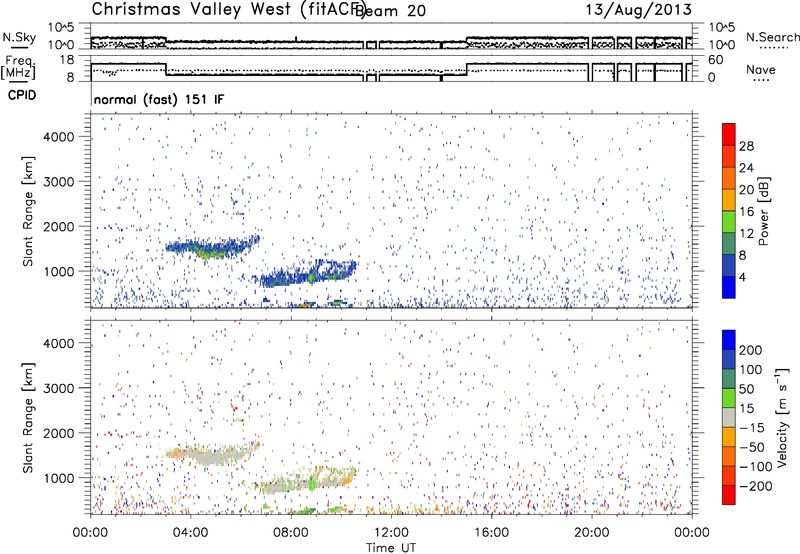This screenshot has width=800, height=554.
Task: Click the '08:00' time tick label
Action: click(290, 533)
